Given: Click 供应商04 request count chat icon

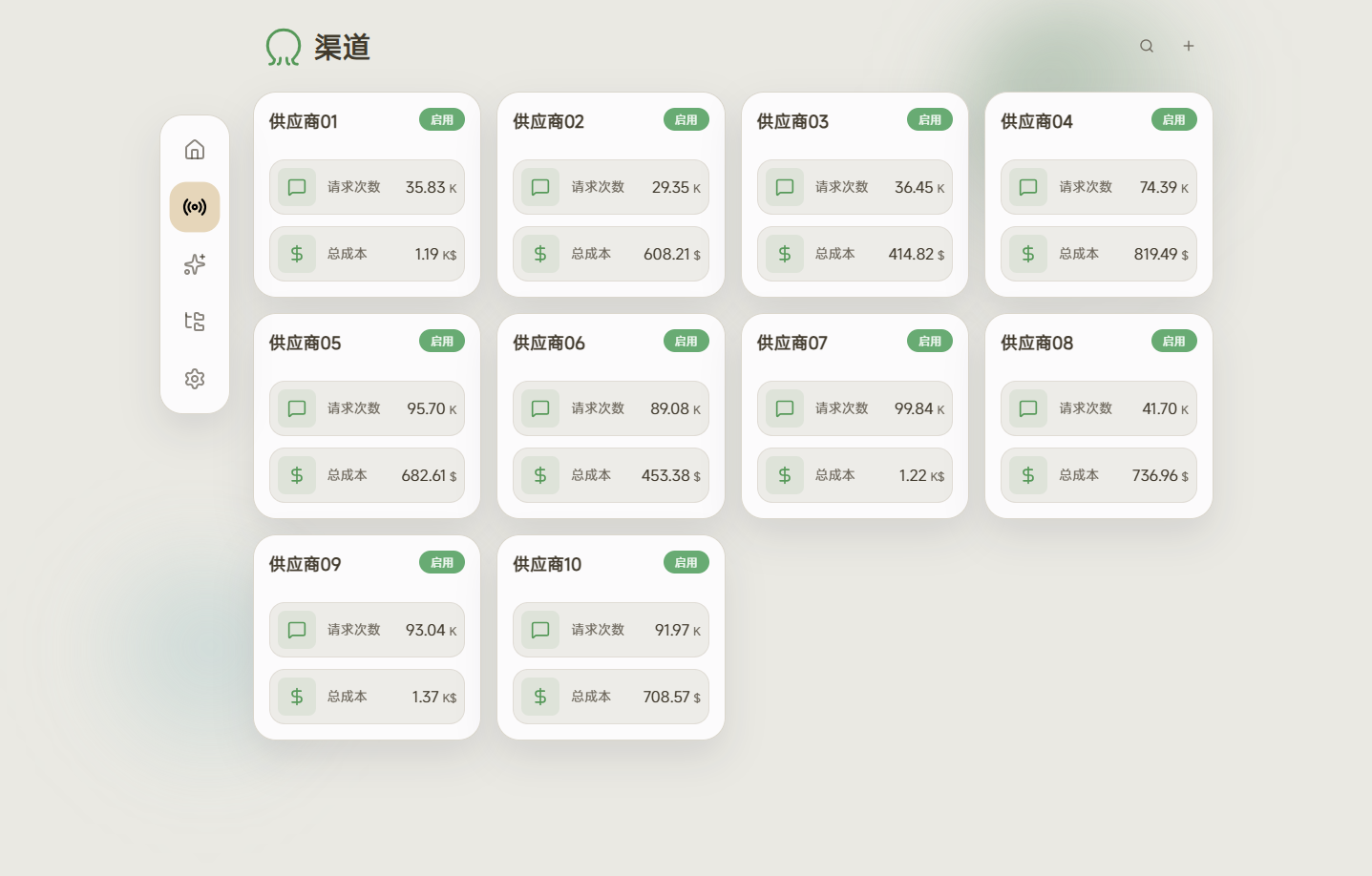Looking at the screenshot, I should (1028, 187).
